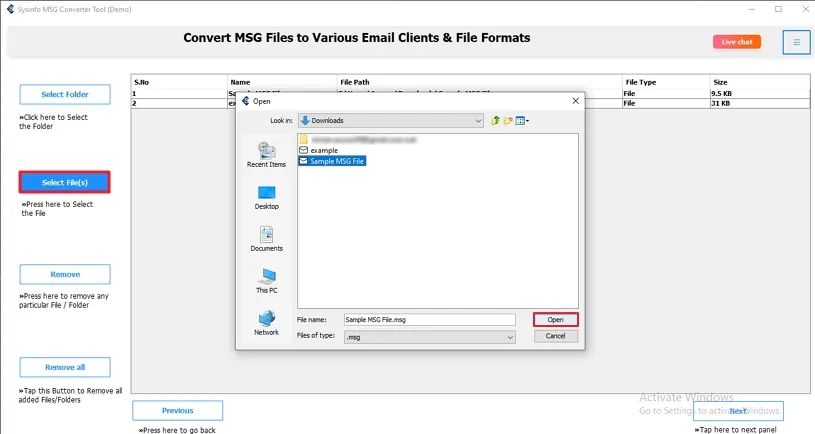The image size is (815, 434).
Task: Select Sample MSG File in the list
Action: (x=332, y=161)
